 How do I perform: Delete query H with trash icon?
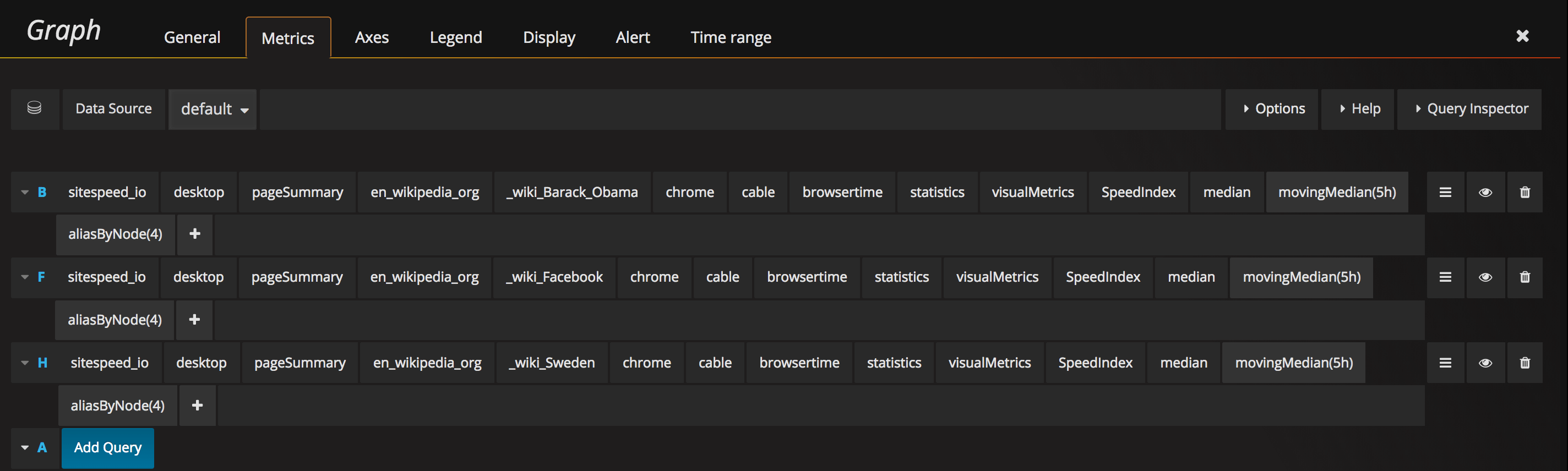point(1525,363)
